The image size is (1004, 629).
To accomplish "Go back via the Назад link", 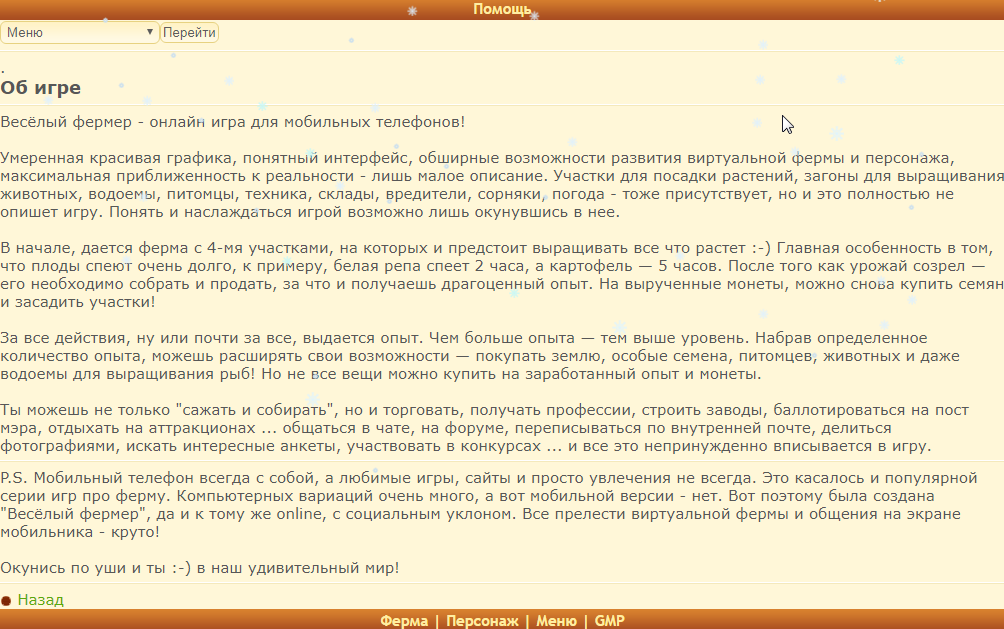I will coord(40,600).
